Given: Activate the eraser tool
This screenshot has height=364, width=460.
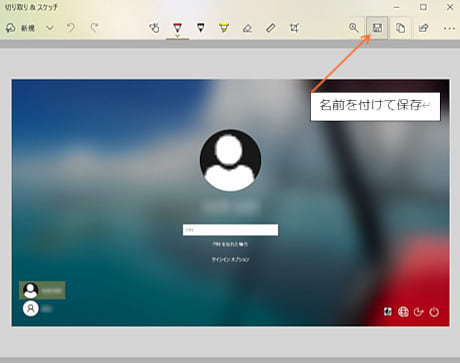Looking at the screenshot, I should coord(247,28).
